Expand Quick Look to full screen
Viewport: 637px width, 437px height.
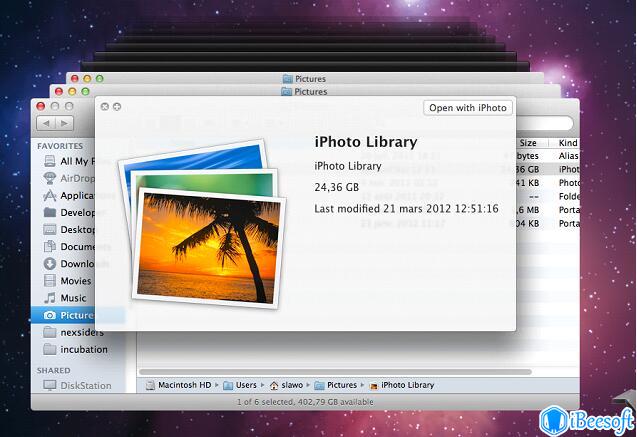(117, 106)
